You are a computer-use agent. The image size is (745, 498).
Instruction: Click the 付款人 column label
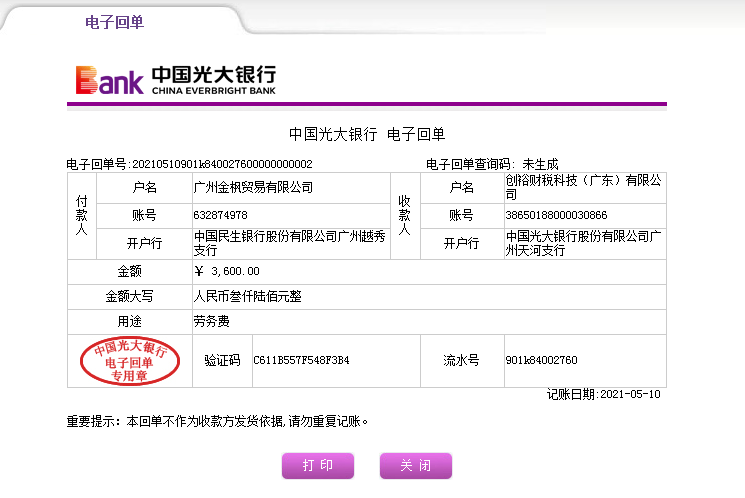point(82,216)
